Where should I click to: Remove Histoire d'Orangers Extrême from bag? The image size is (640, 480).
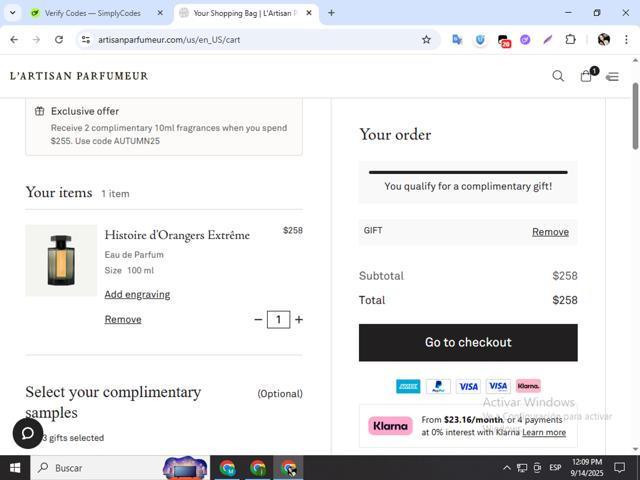123,319
